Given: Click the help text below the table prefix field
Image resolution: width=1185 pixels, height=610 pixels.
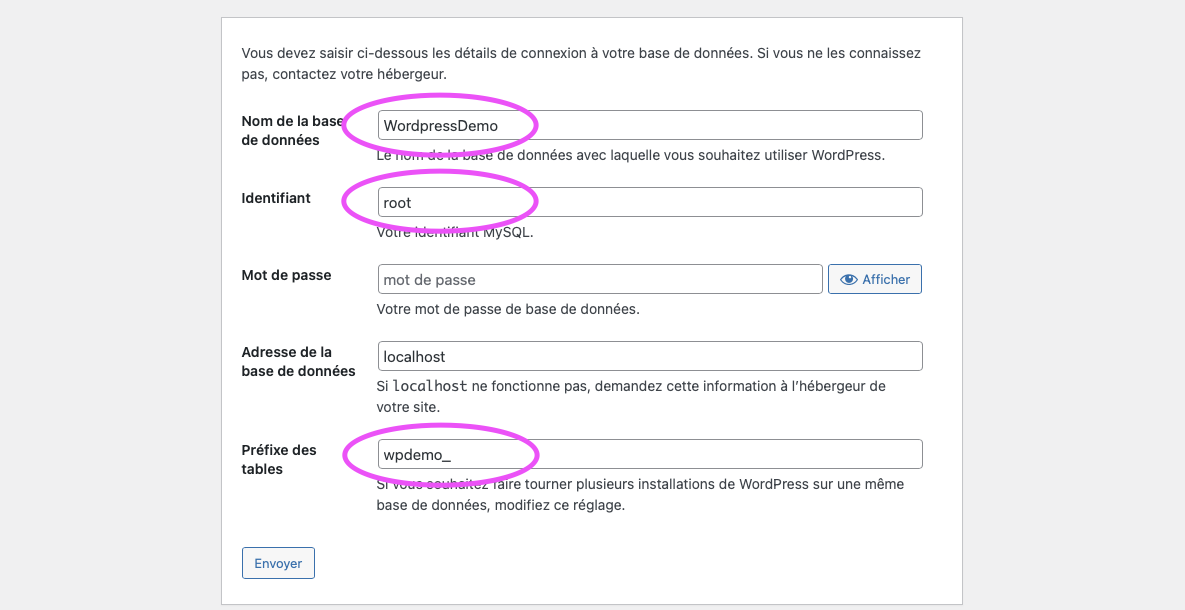Looking at the screenshot, I should pos(640,495).
